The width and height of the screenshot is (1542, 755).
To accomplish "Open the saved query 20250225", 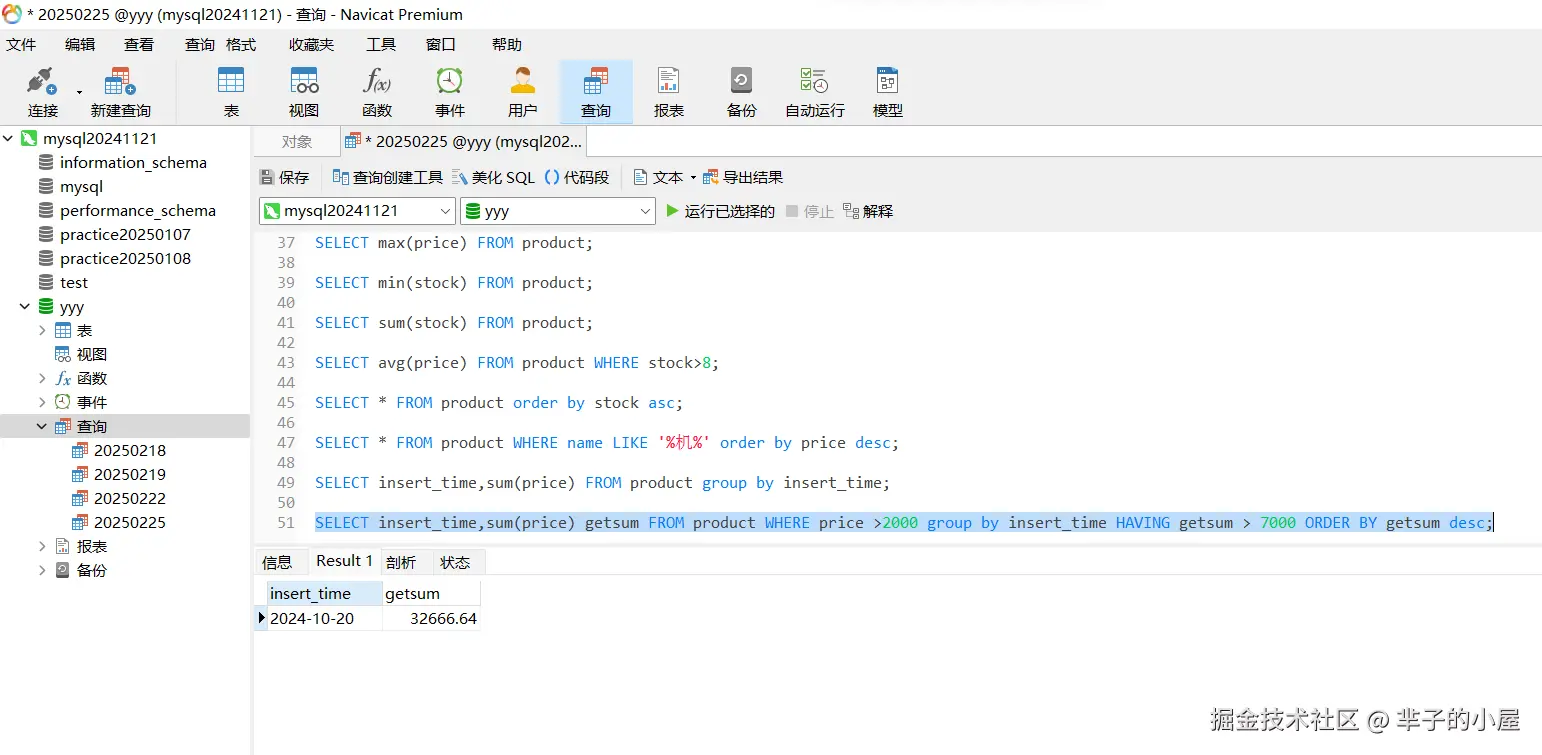I will coord(130,522).
